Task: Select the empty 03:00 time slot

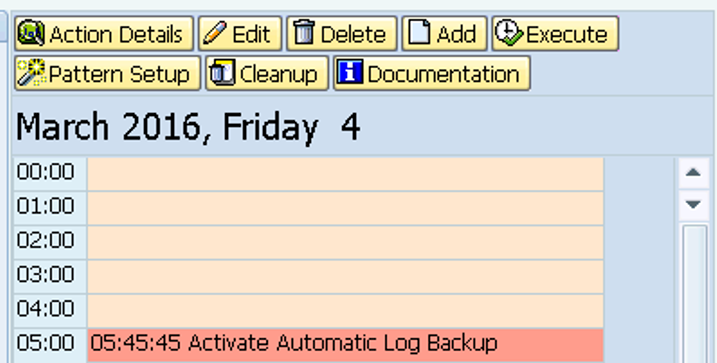Action: click(345, 277)
